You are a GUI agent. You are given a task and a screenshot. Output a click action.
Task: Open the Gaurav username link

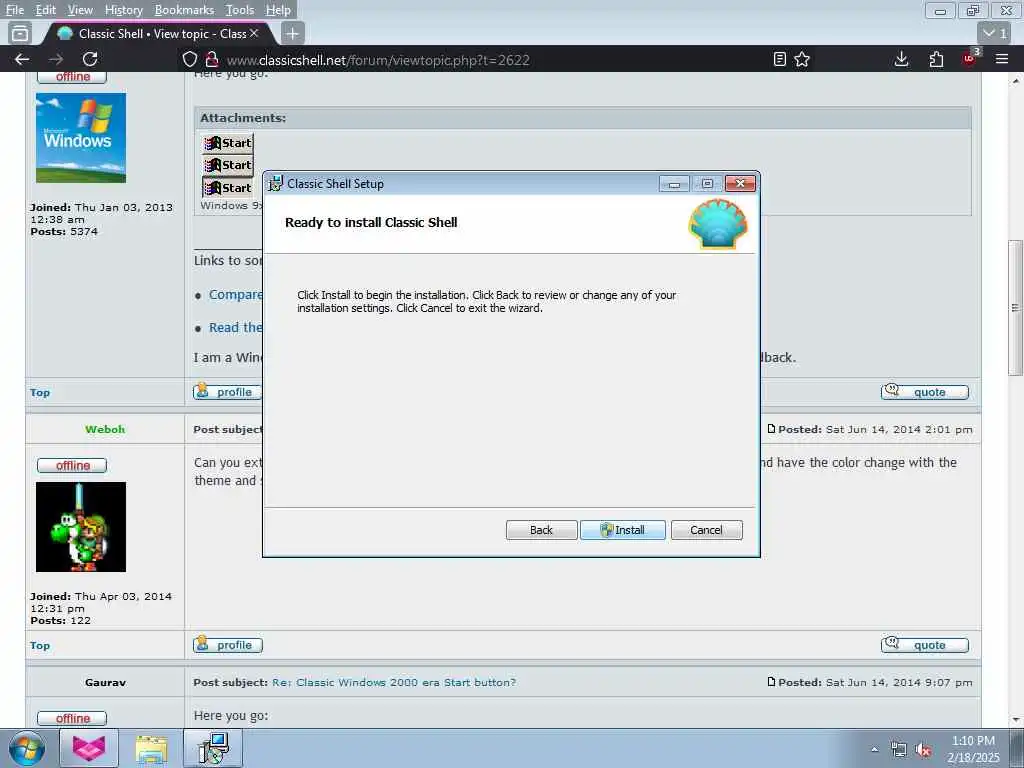[105, 682]
